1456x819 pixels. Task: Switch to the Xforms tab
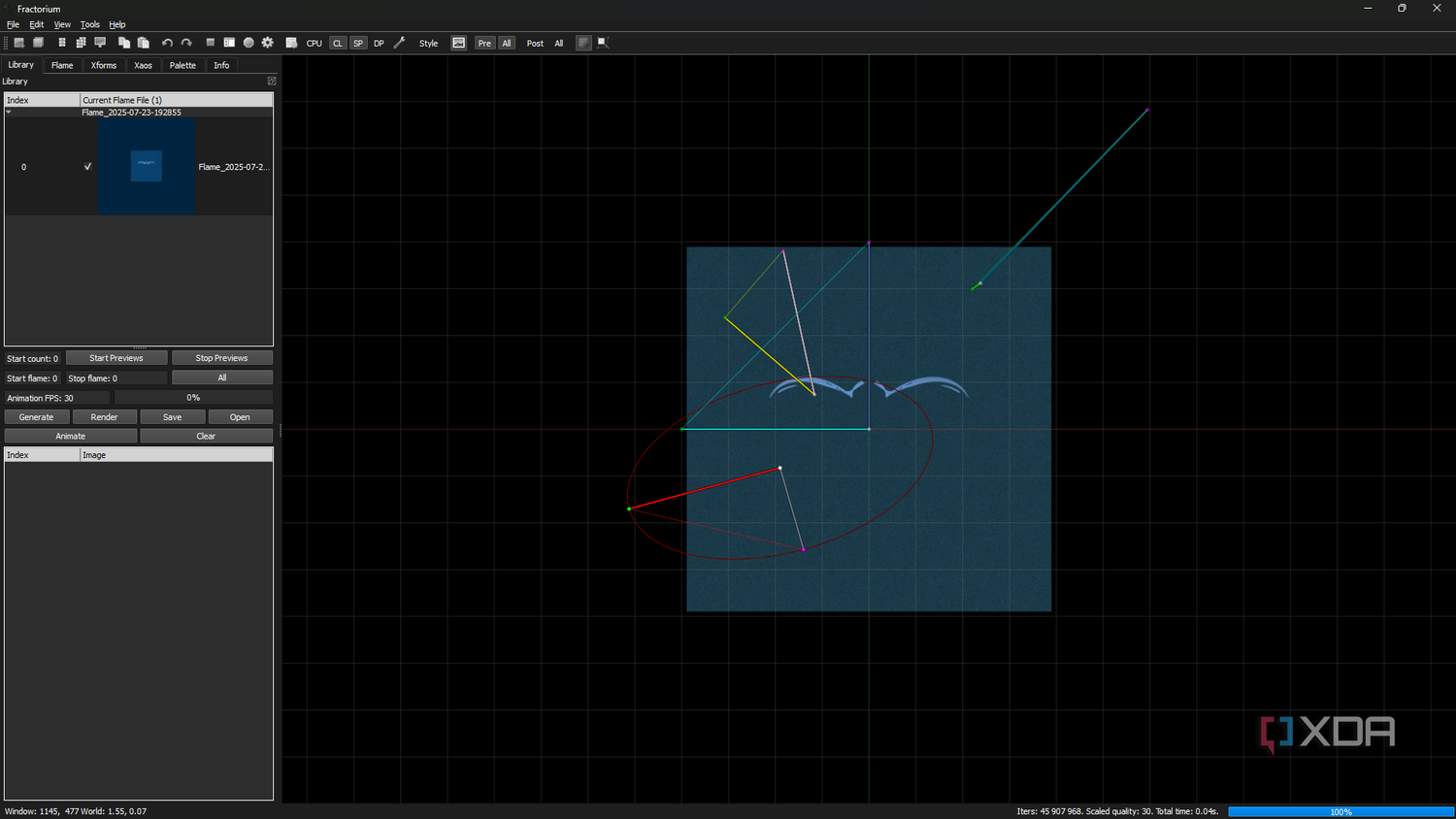coord(104,65)
